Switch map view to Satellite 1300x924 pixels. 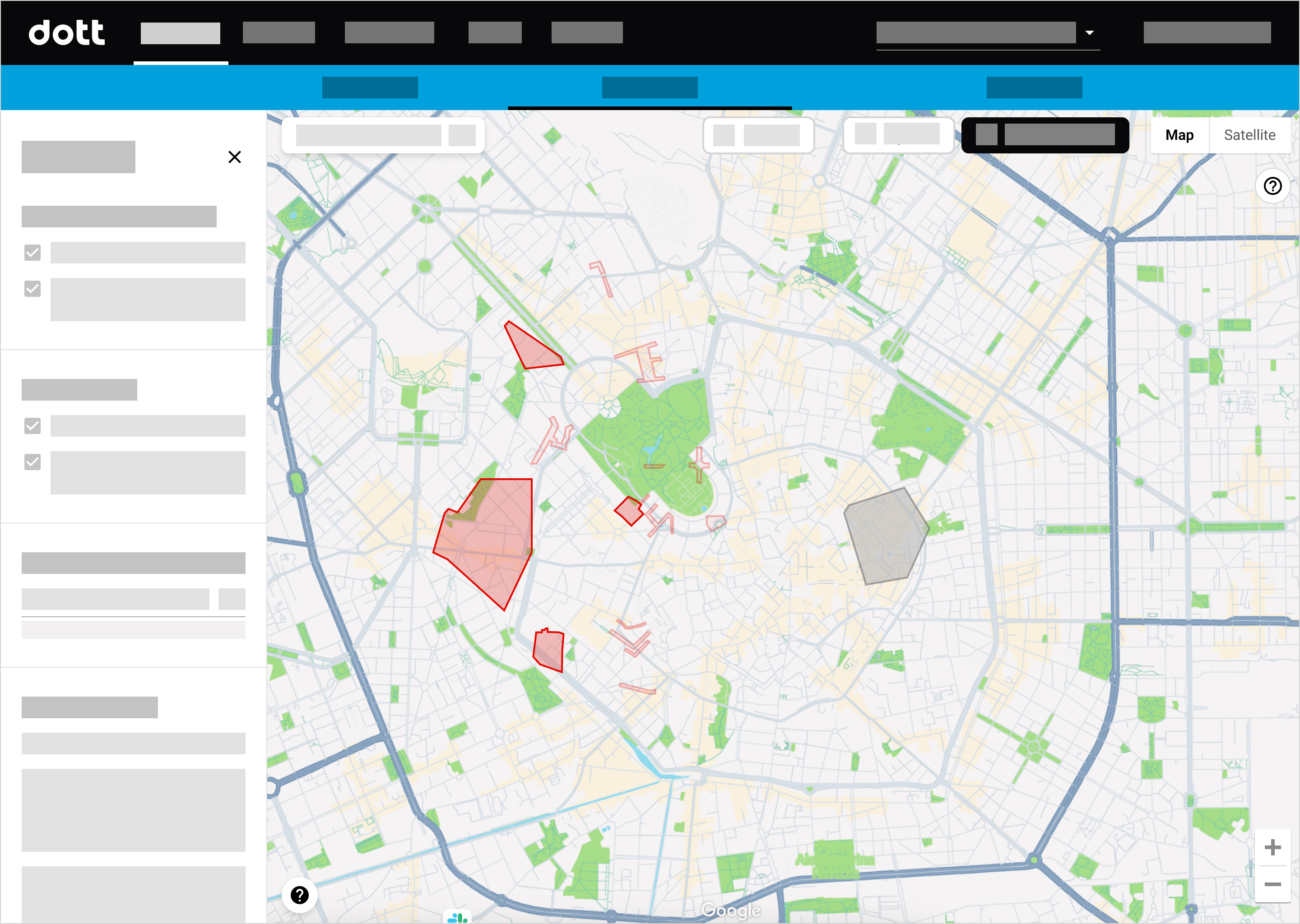(x=1250, y=135)
